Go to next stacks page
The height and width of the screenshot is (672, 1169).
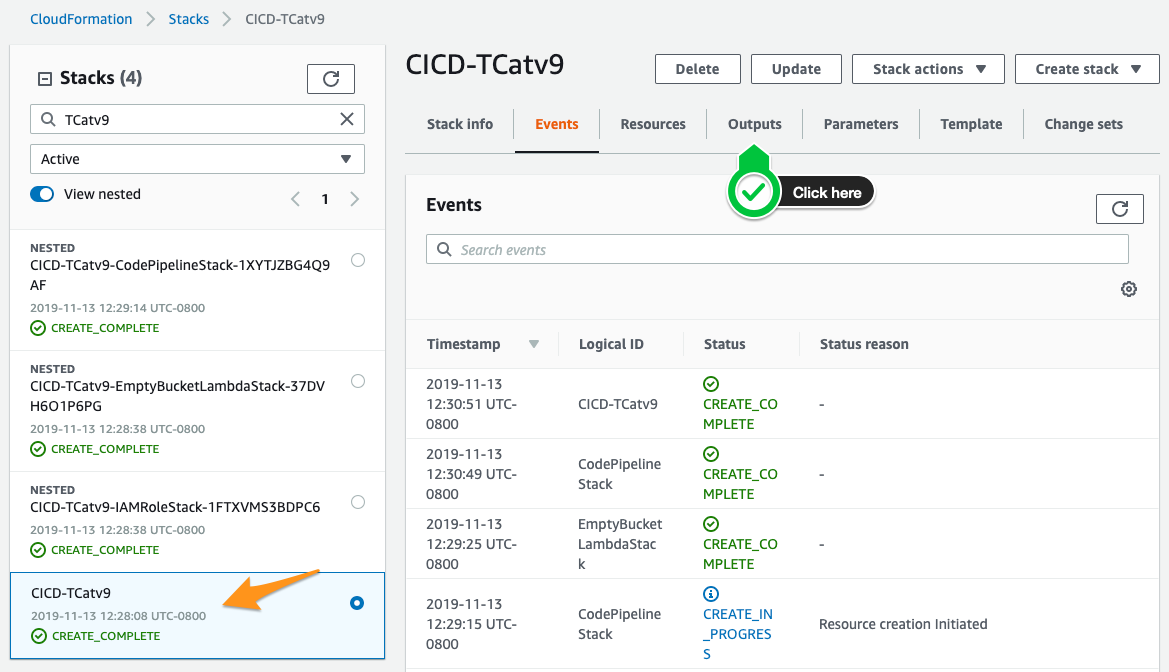coord(355,199)
